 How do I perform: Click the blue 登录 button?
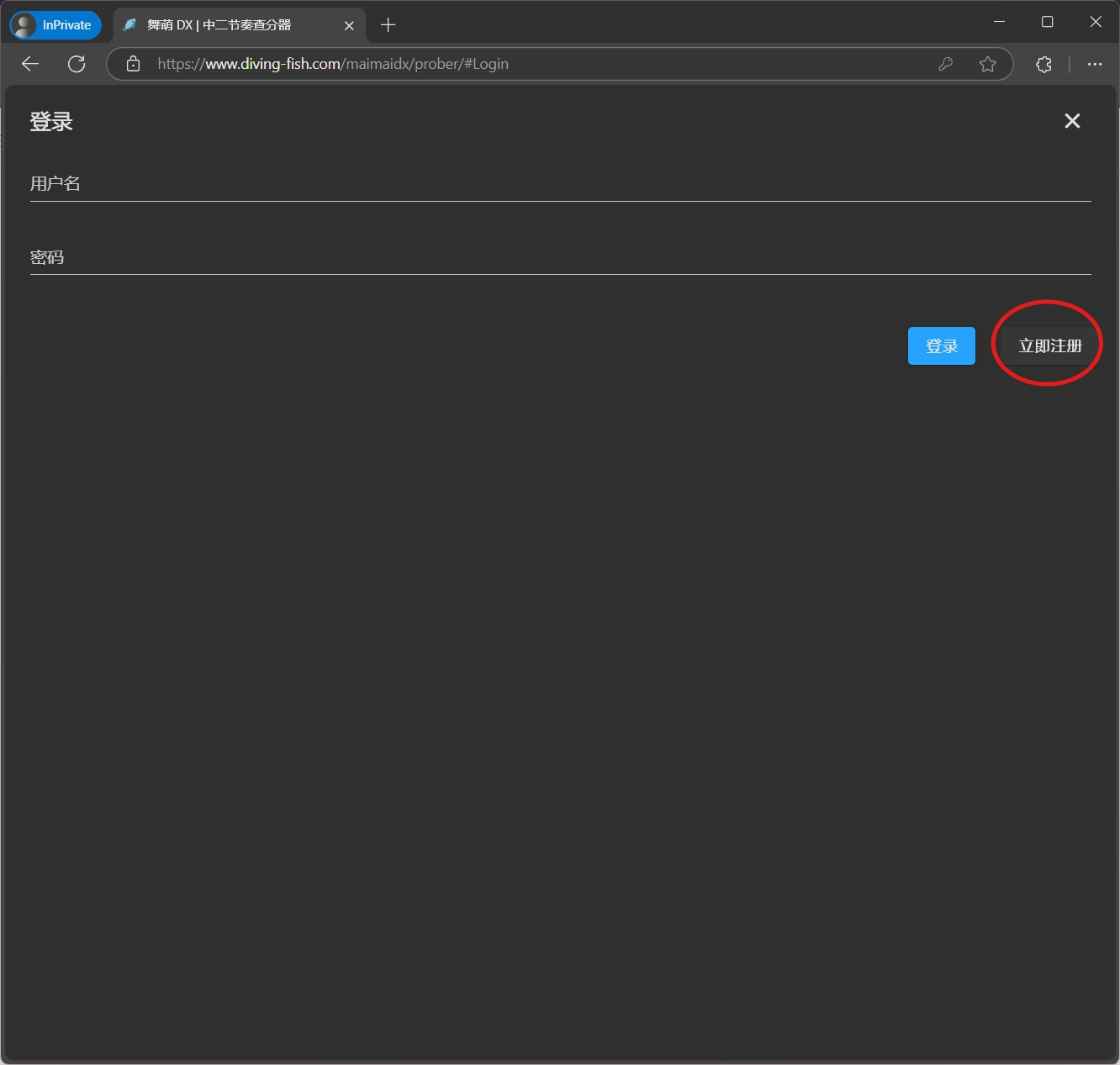941,346
